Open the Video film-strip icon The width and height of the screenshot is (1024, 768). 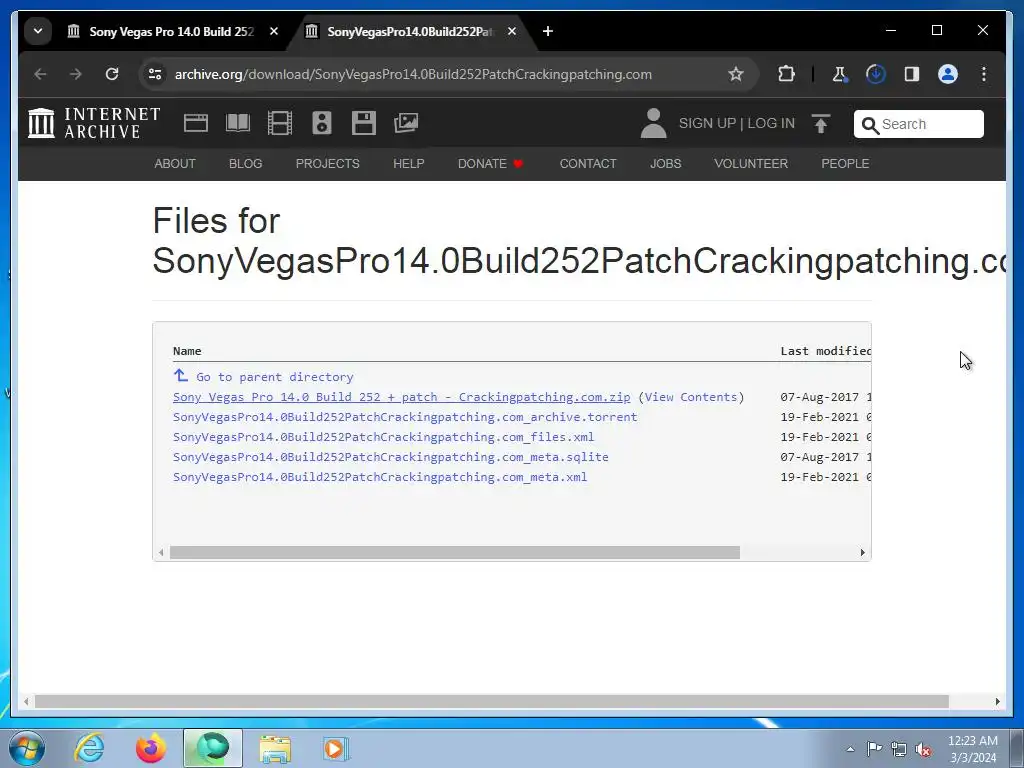pyautogui.click(x=280, y=123)
